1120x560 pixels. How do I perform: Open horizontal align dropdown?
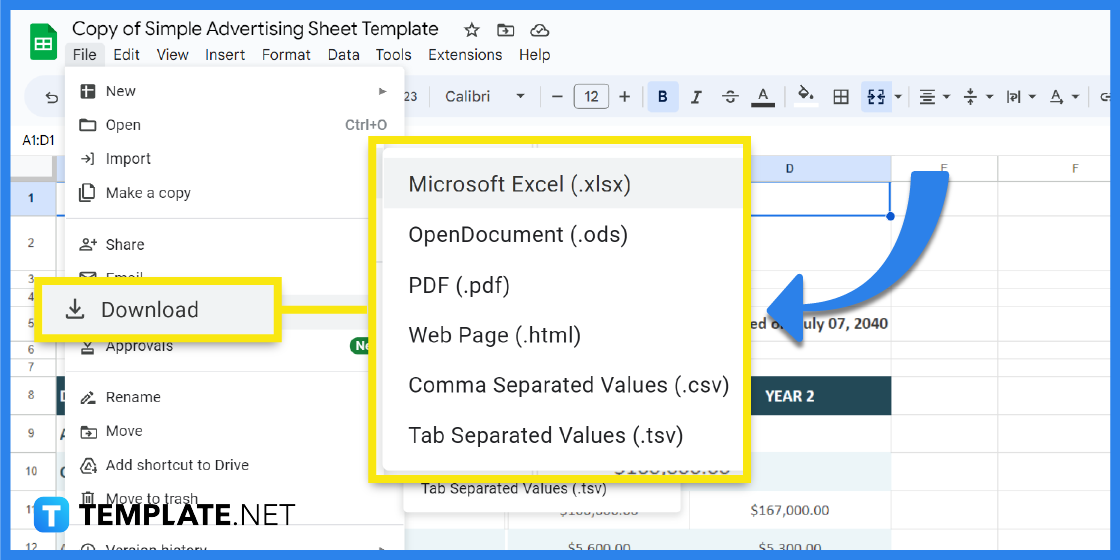point(934,96)
